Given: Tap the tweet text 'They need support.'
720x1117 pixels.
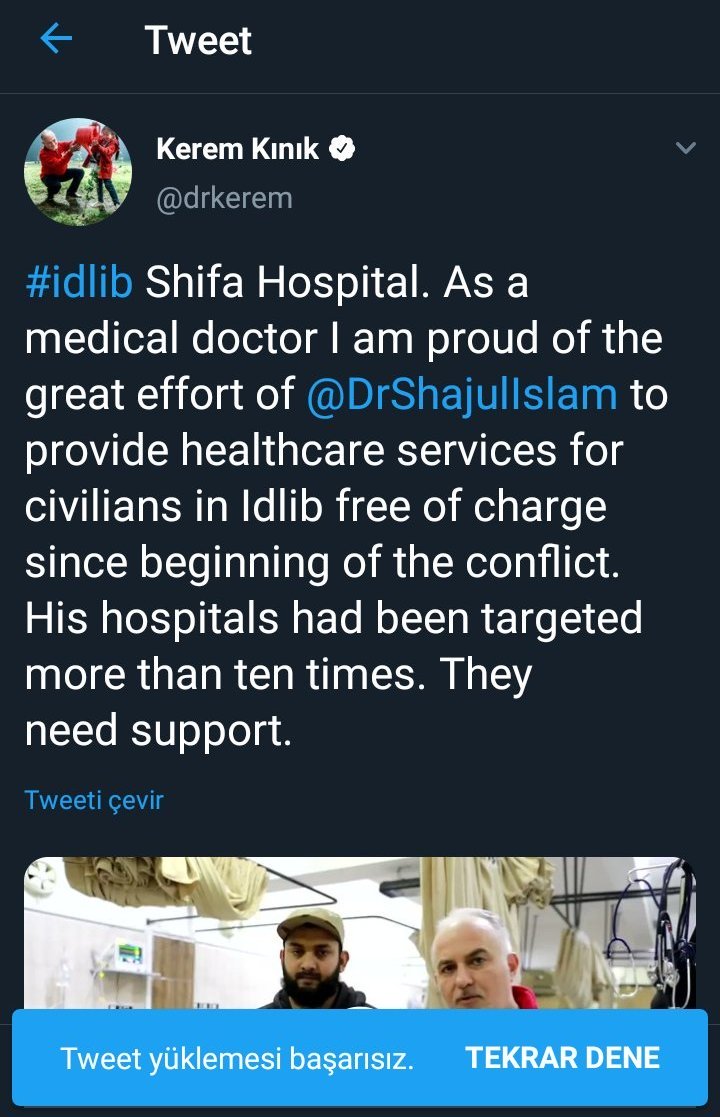Looking at the screenshot, I should 278,702.
